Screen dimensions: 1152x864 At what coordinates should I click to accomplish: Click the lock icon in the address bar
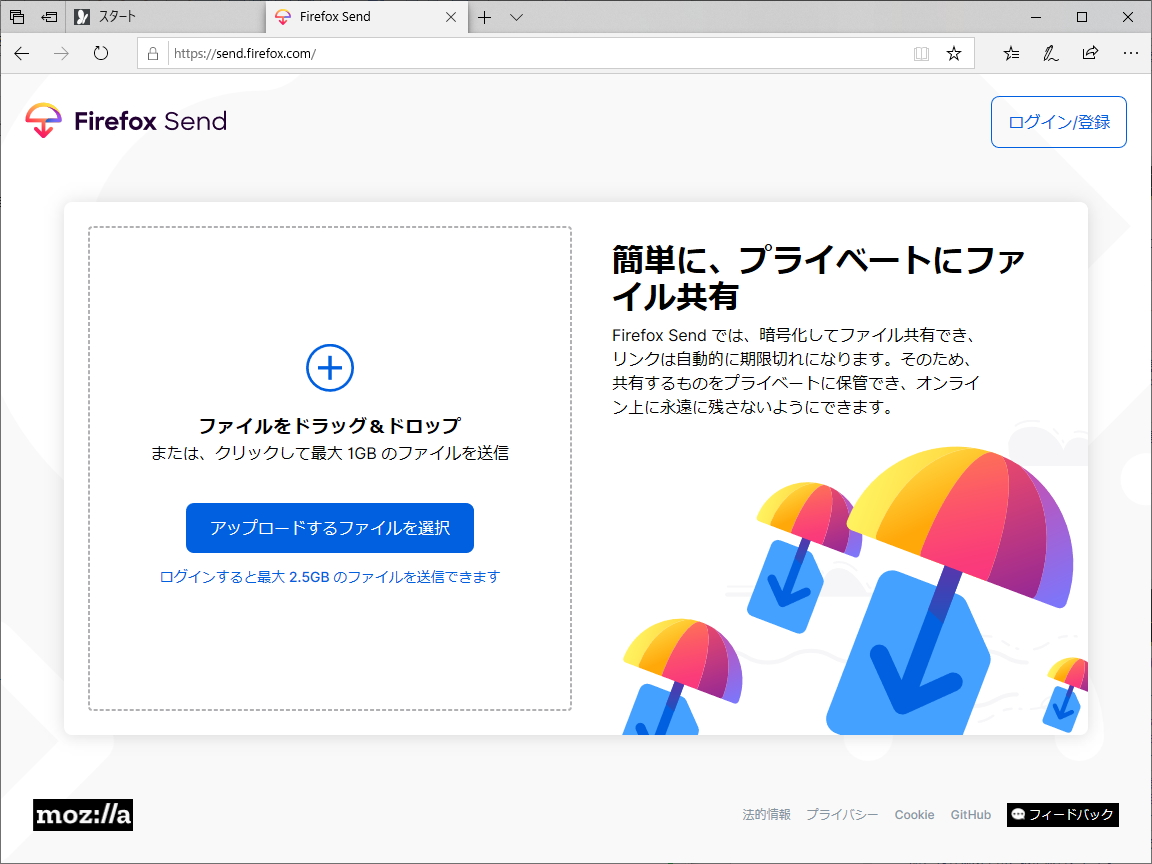coord(151,53)
